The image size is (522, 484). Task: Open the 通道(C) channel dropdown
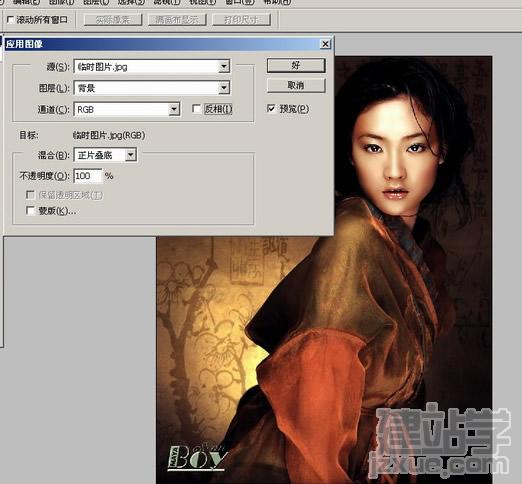[x=127, y=109]
